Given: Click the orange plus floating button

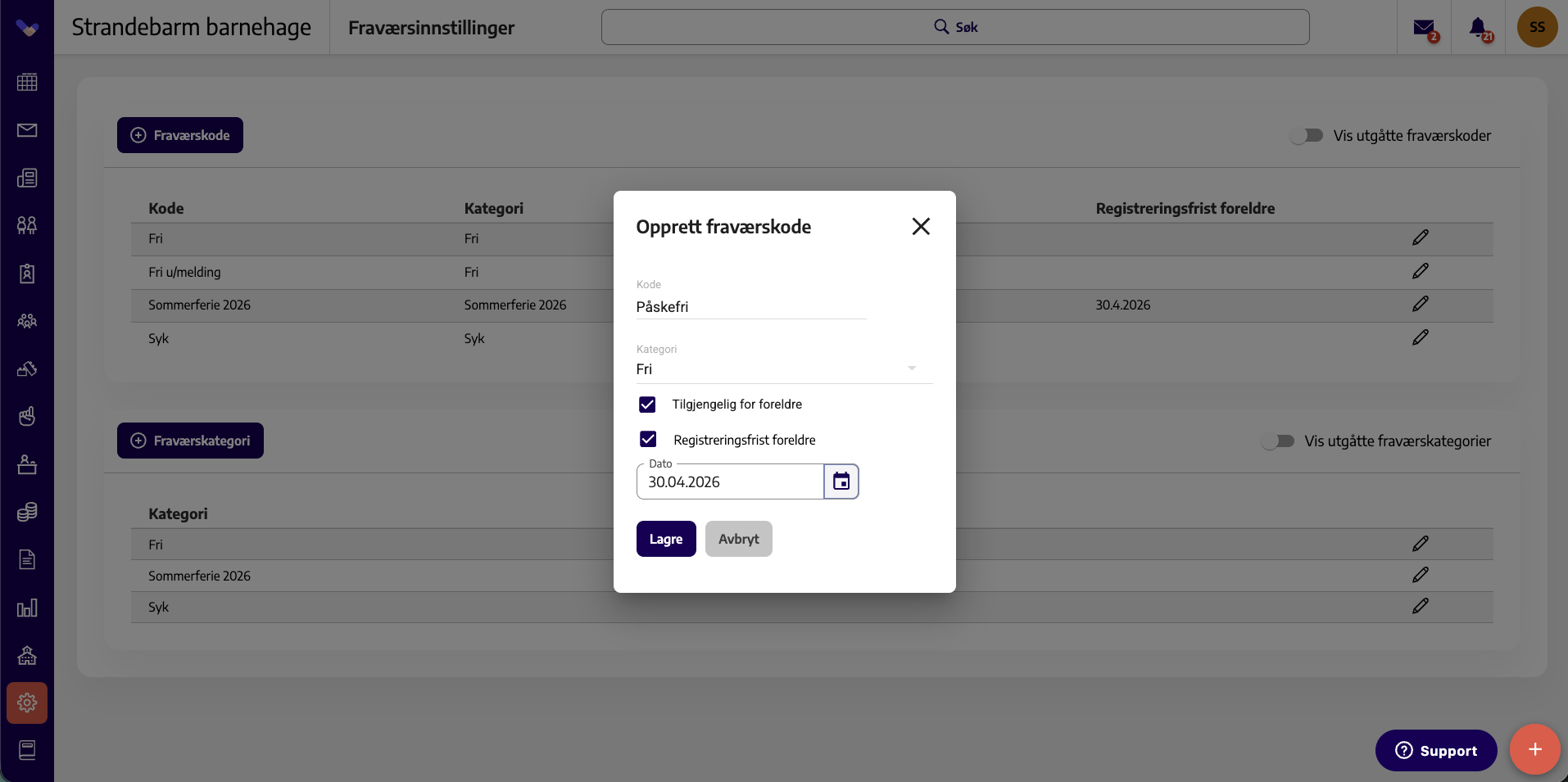Looking at the screenshot, I should coord(1534,749).
